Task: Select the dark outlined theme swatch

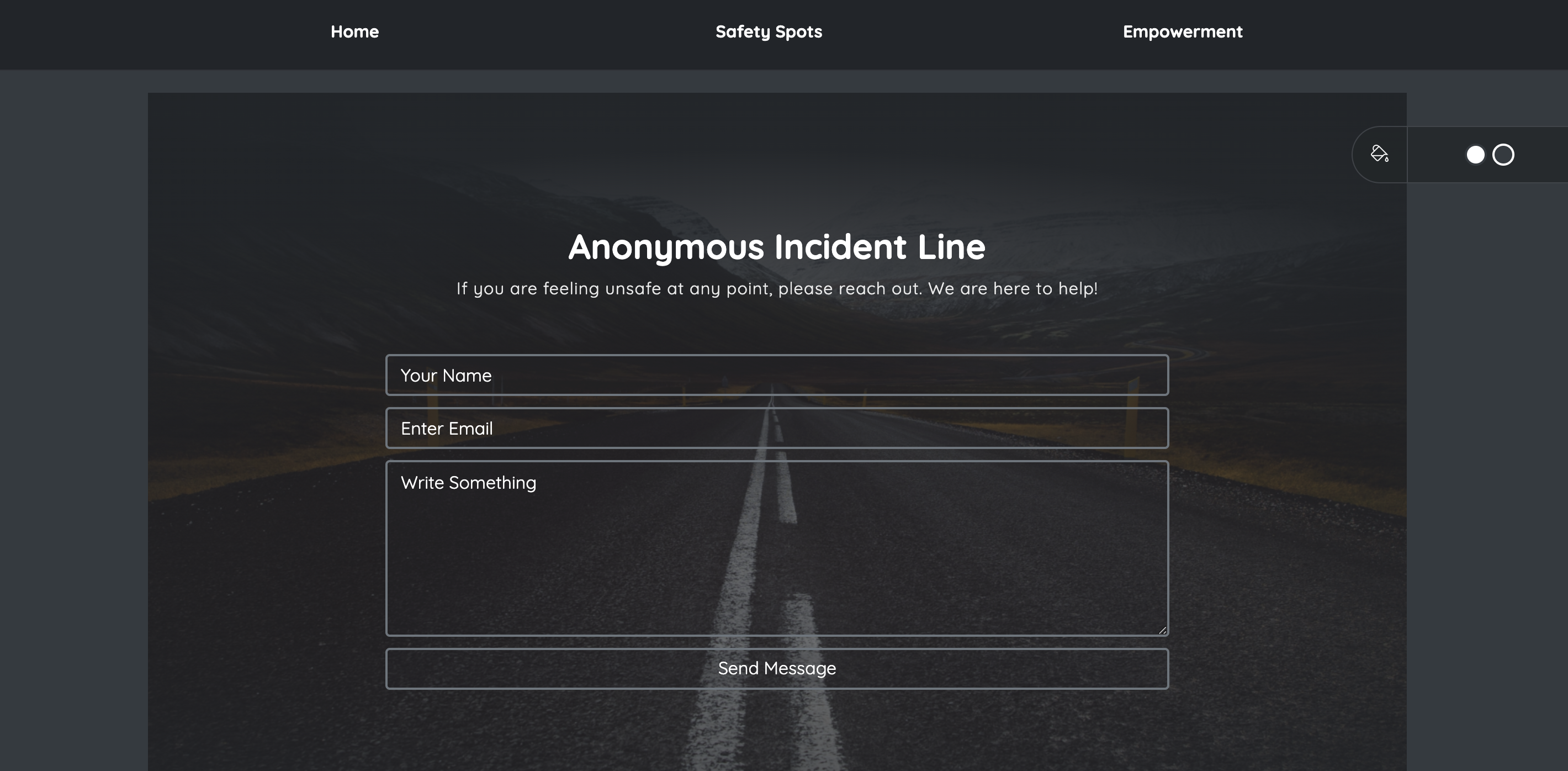Action: pos(1503,155)
